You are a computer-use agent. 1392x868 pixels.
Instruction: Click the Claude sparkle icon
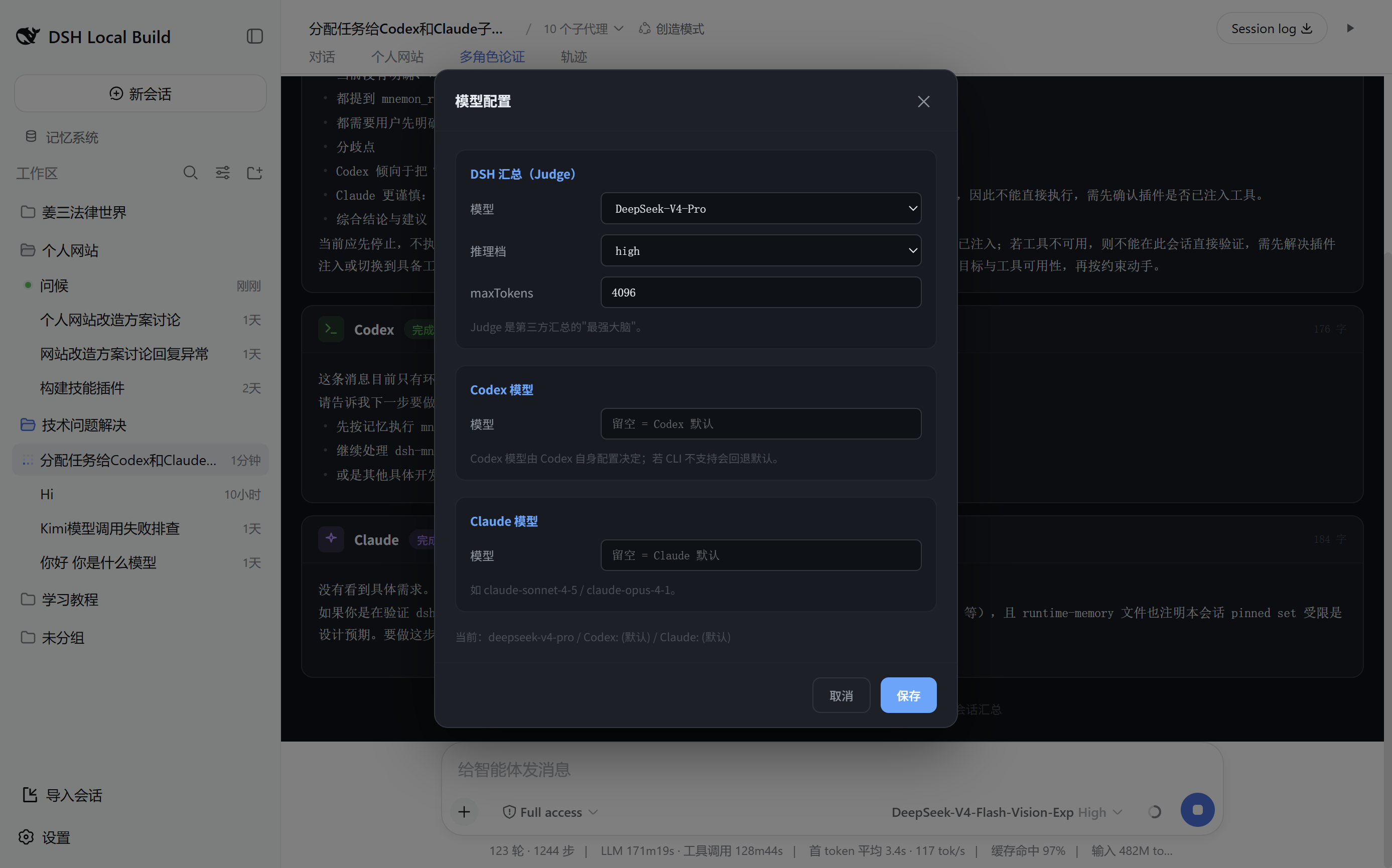click(331, 539)
